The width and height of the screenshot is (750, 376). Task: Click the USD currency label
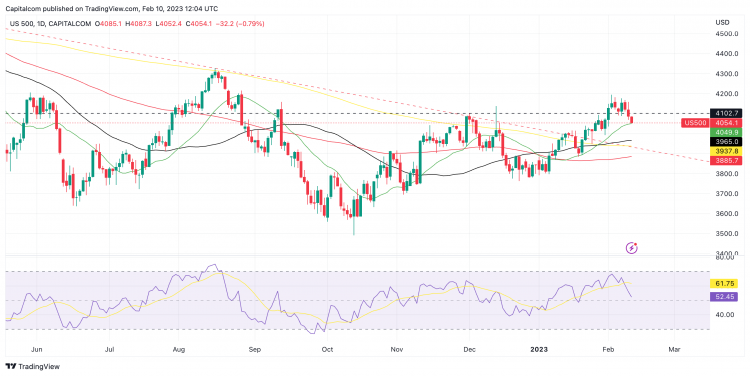(x=722, y=22)
